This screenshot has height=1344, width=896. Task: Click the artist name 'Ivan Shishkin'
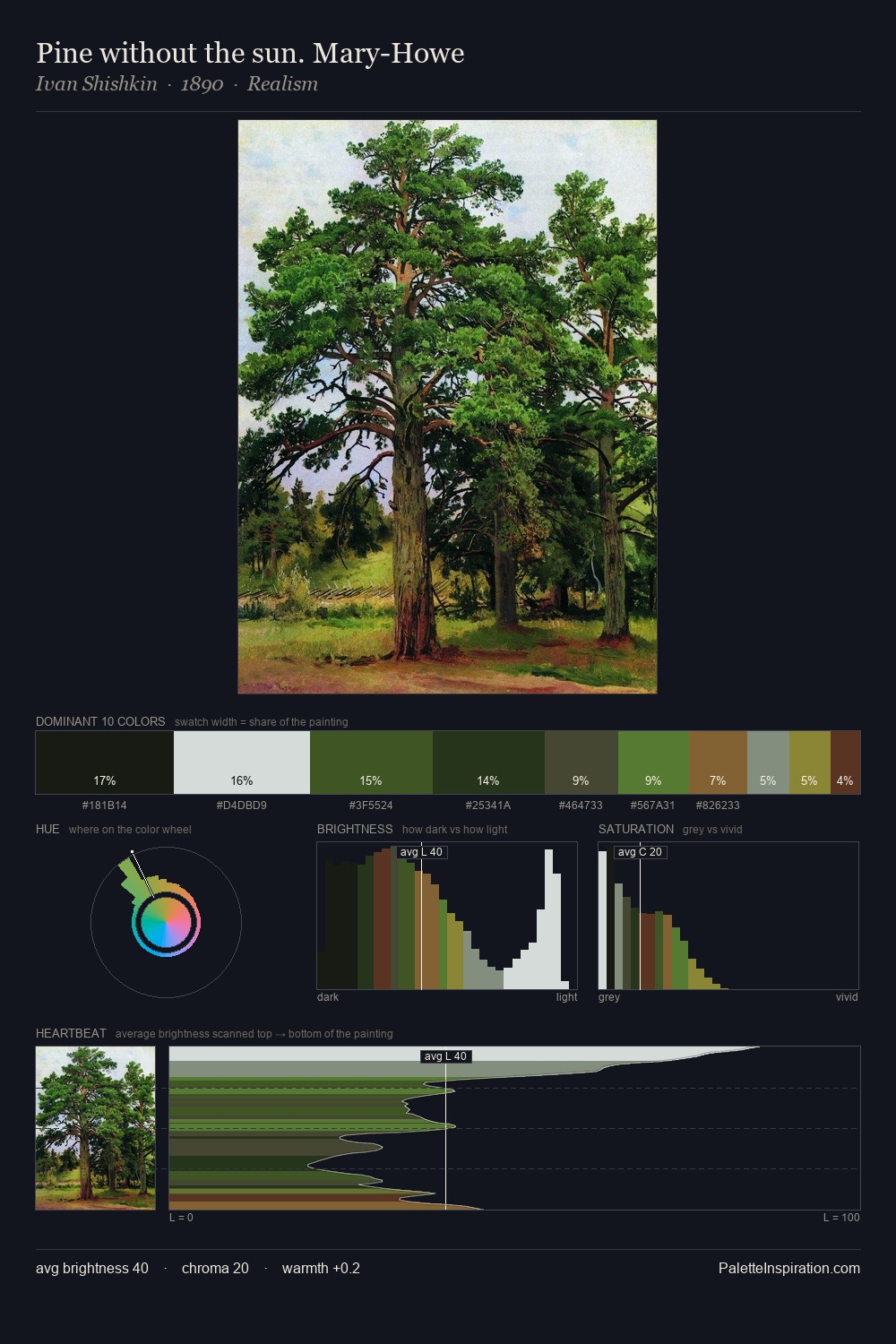96,84
